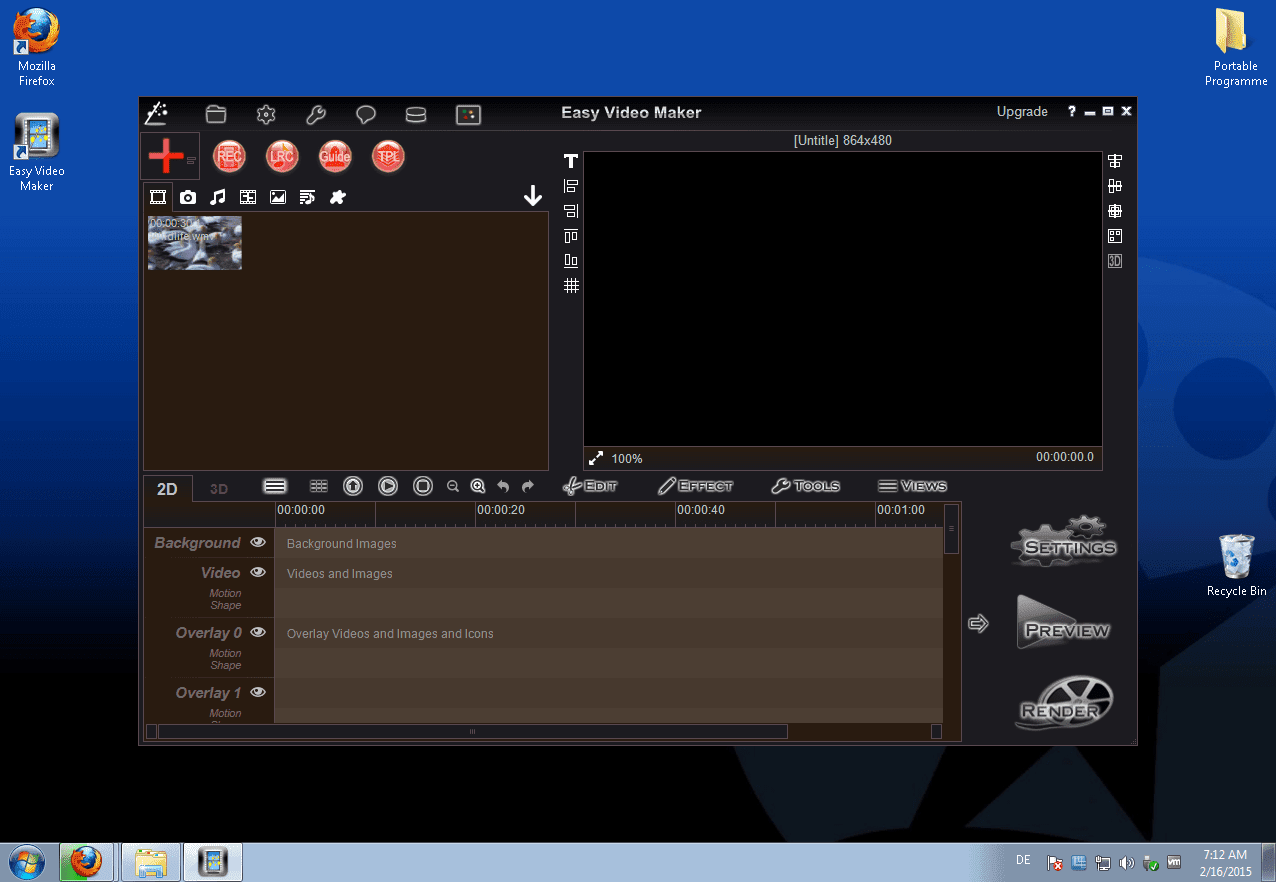
Task: Click the magic wand icon in title bar
Action: click(x=156, y=113)
